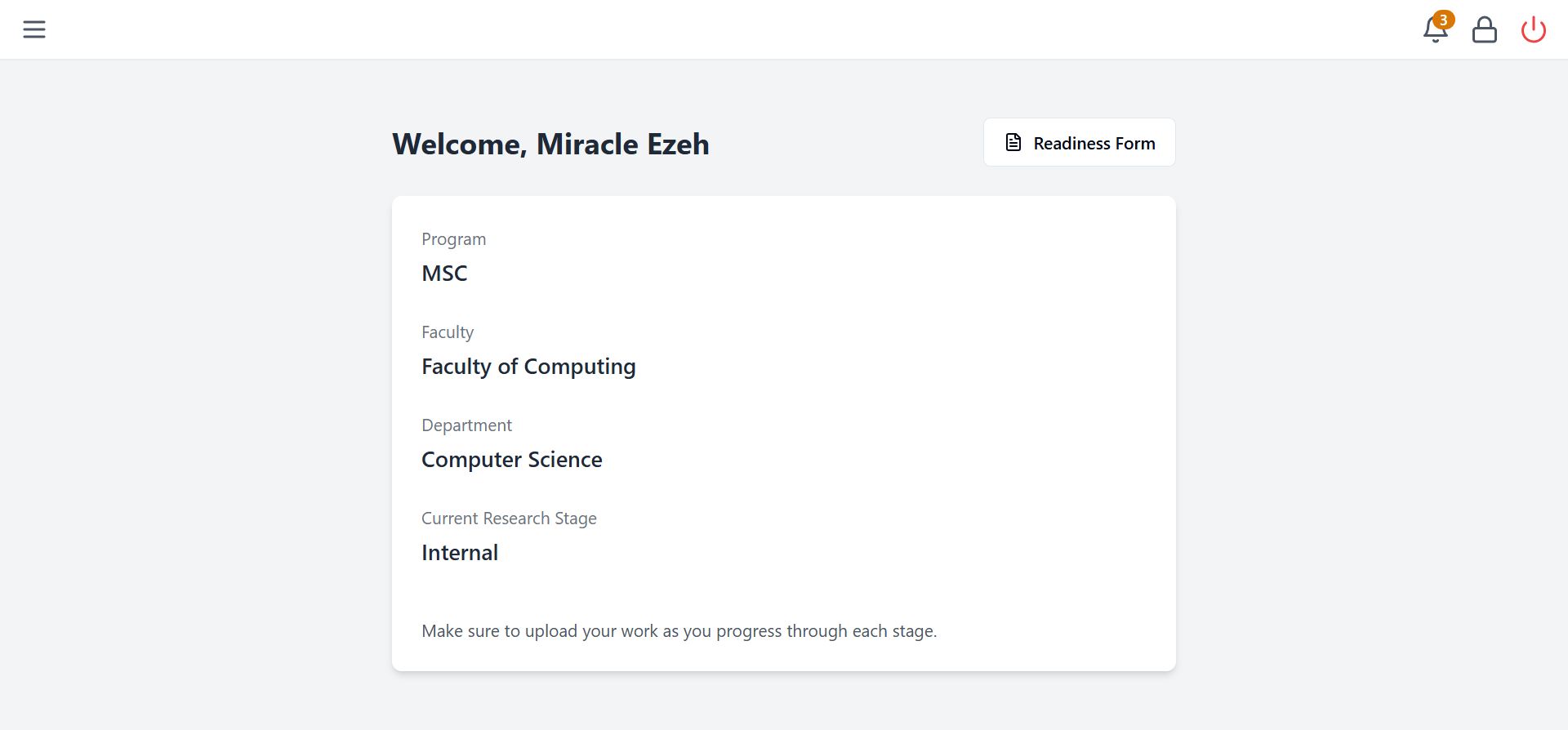
Task: Open the Readiness Form
Action: coord(1079,142)
